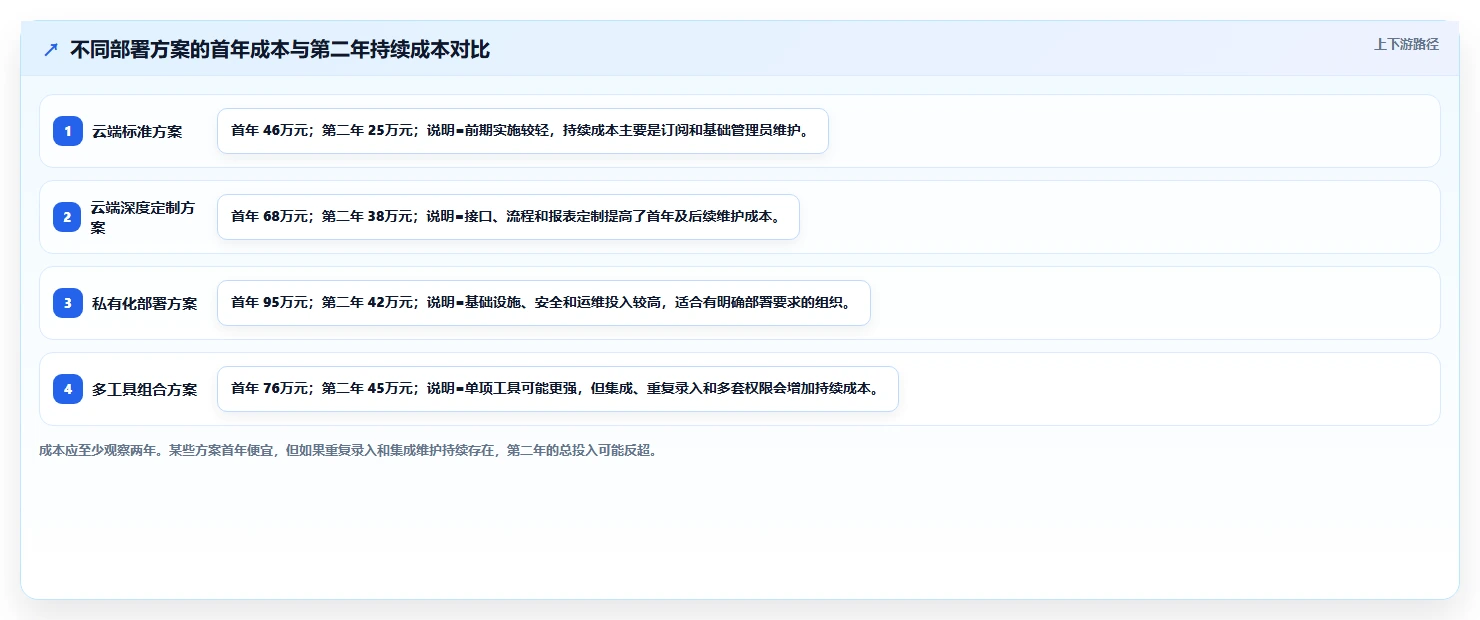Click the 上下游路径 label in the header

(1406, 44)
